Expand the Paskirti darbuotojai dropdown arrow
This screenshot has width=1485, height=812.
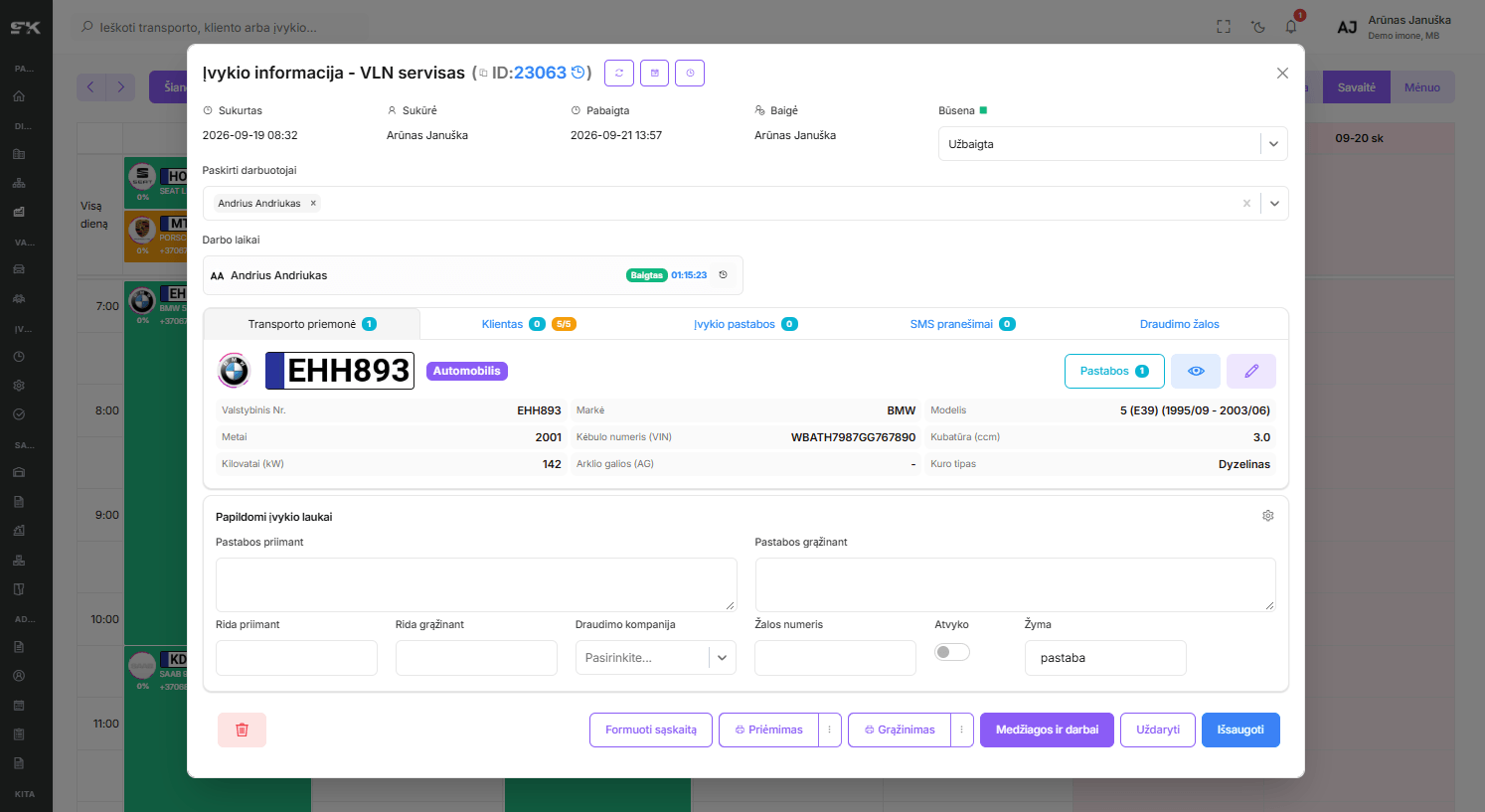pyautogui.click(x=1274, y=203)
